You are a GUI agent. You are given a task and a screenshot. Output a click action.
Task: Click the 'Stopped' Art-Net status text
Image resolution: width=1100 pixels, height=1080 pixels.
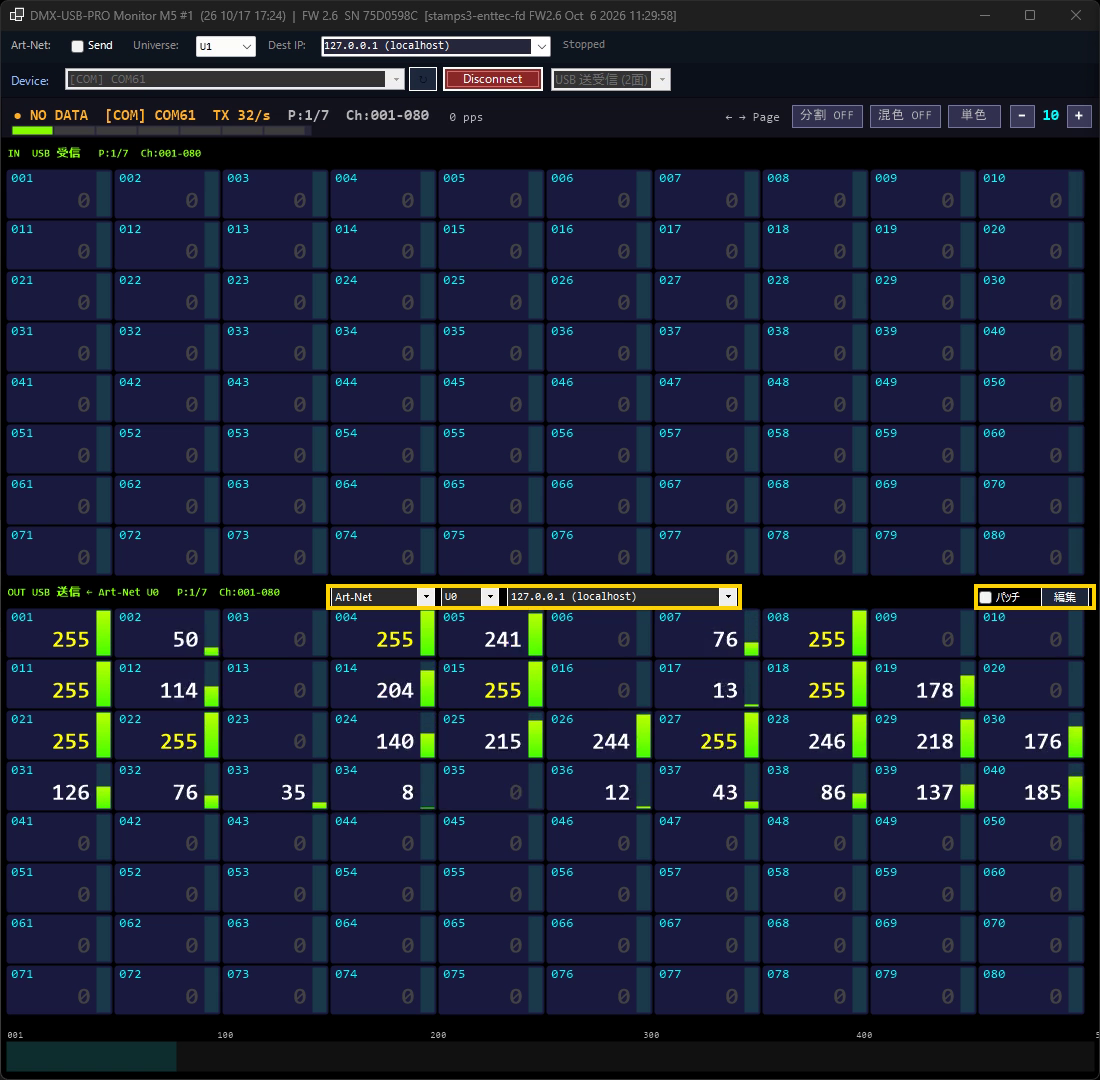584,45
